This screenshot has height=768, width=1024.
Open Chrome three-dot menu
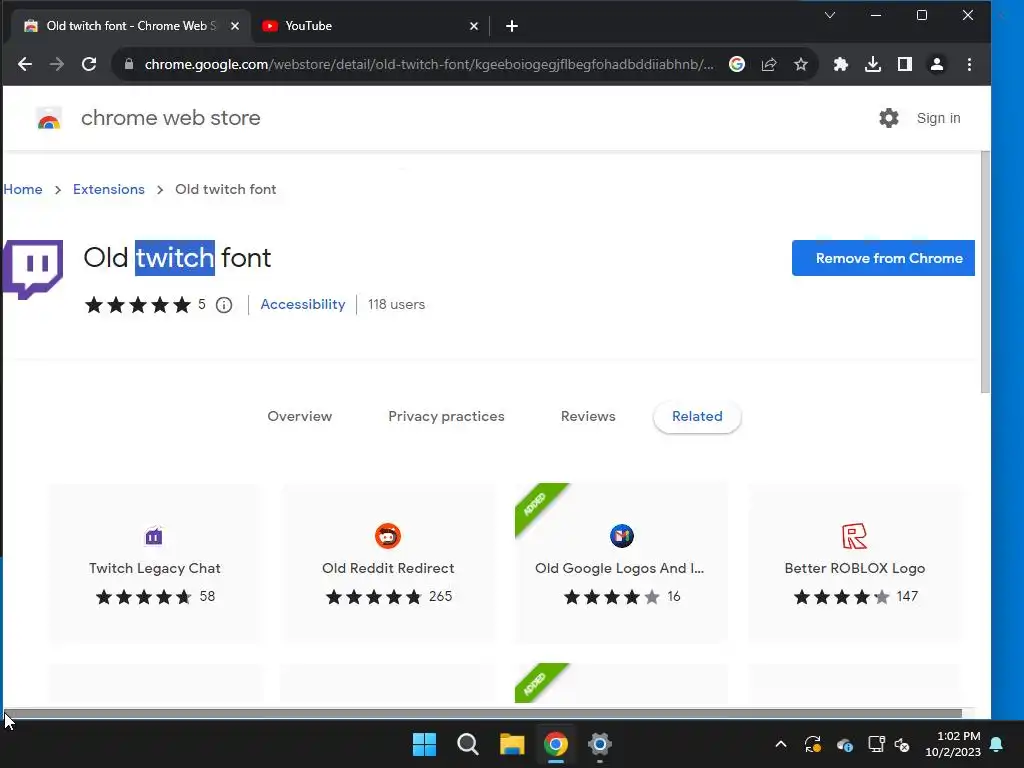(x=969, y=64)
